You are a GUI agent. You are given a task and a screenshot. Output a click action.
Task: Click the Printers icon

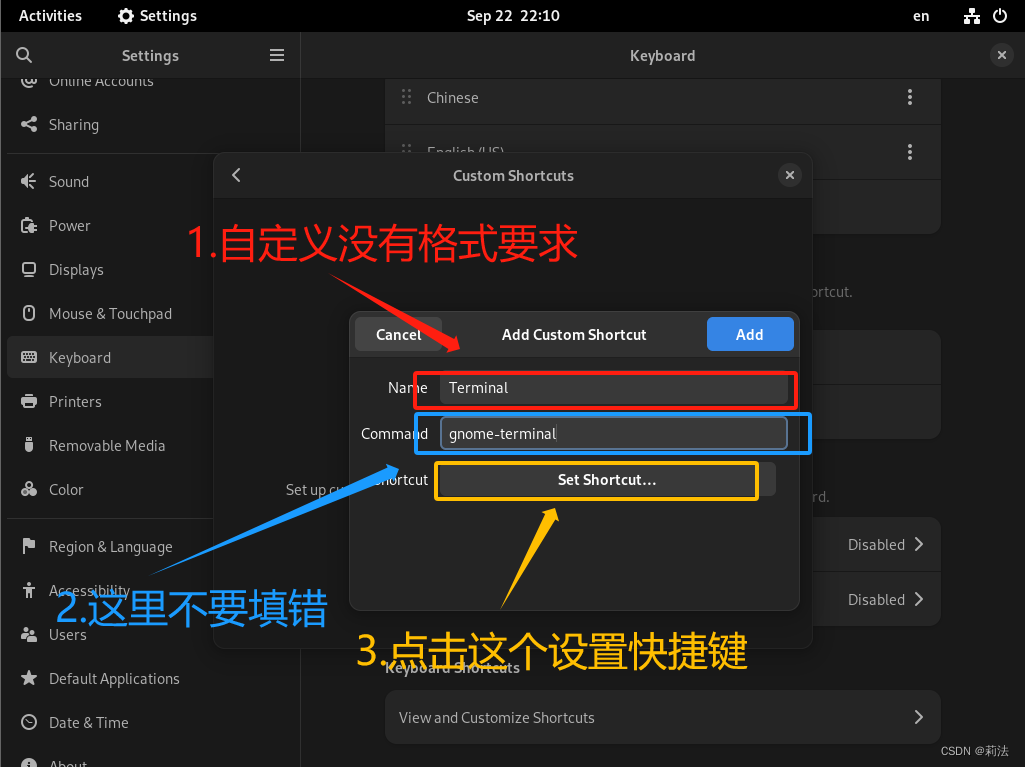click(29, 401)
